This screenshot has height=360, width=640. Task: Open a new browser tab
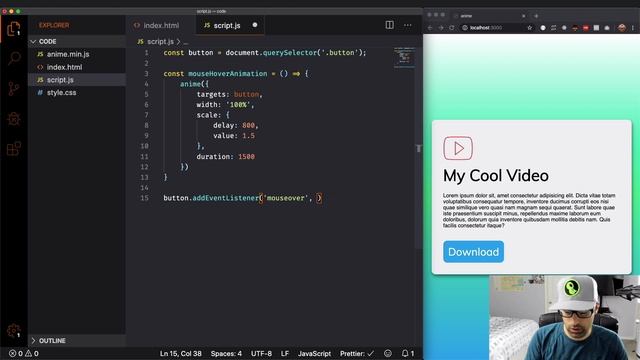[536, 16]
